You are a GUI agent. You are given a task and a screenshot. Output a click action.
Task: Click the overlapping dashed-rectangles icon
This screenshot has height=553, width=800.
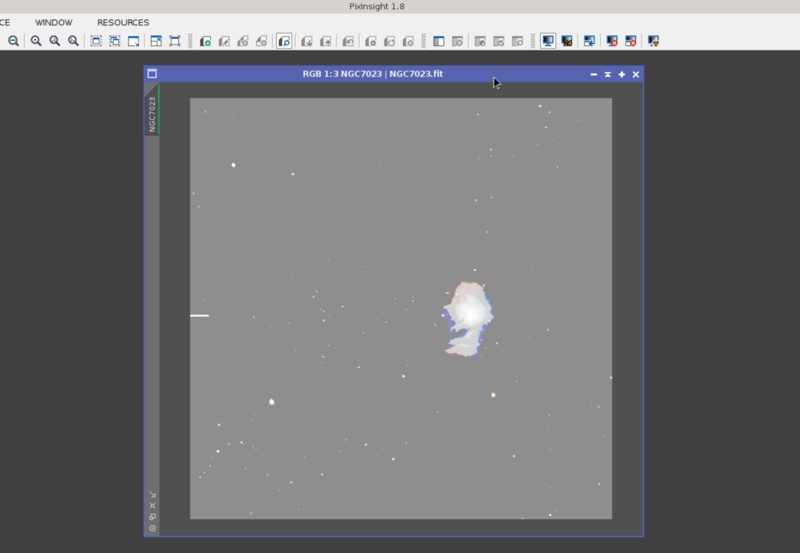click(115, 41)
